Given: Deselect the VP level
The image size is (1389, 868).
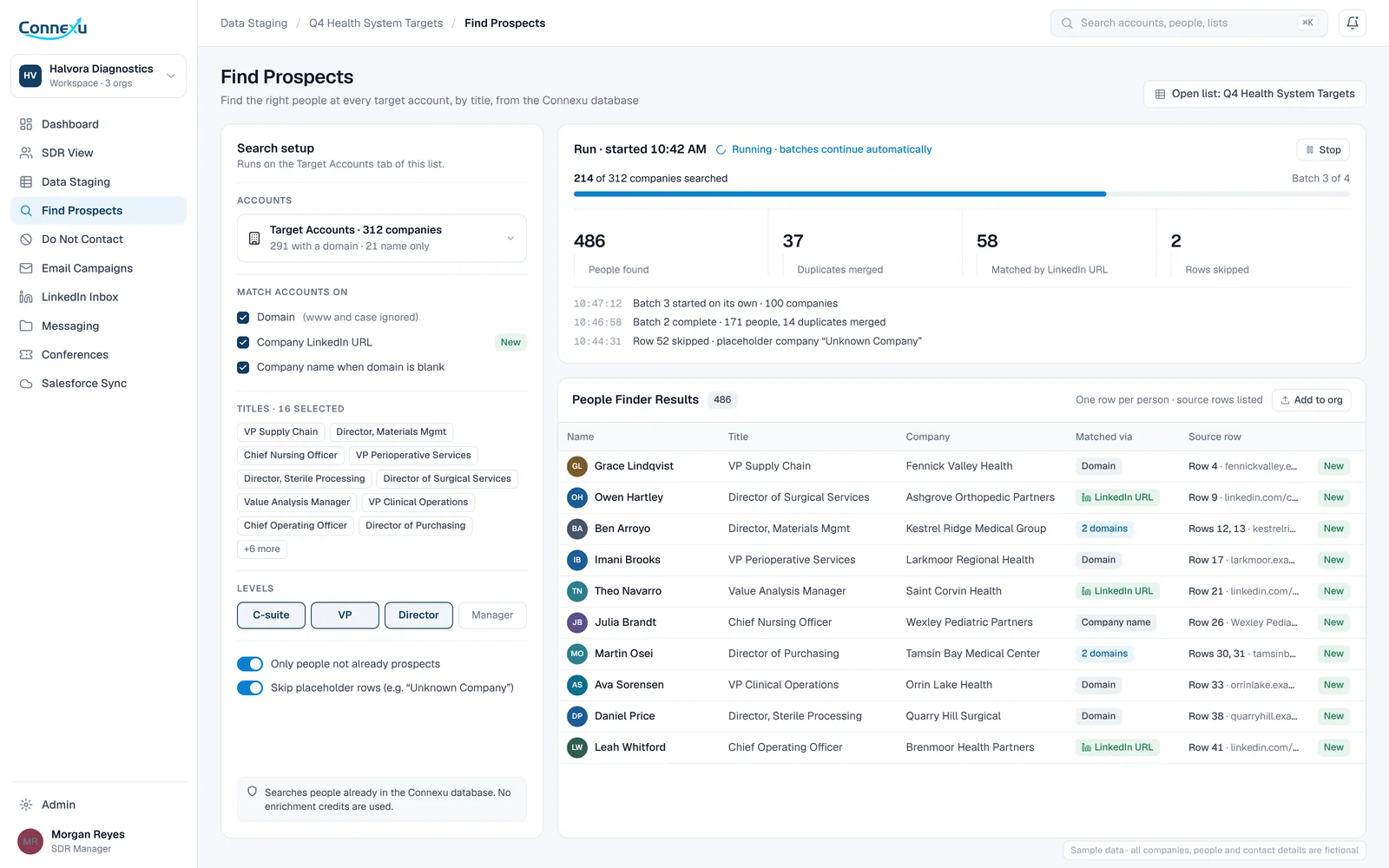Looking at the screenshot, I should point(345,615).
